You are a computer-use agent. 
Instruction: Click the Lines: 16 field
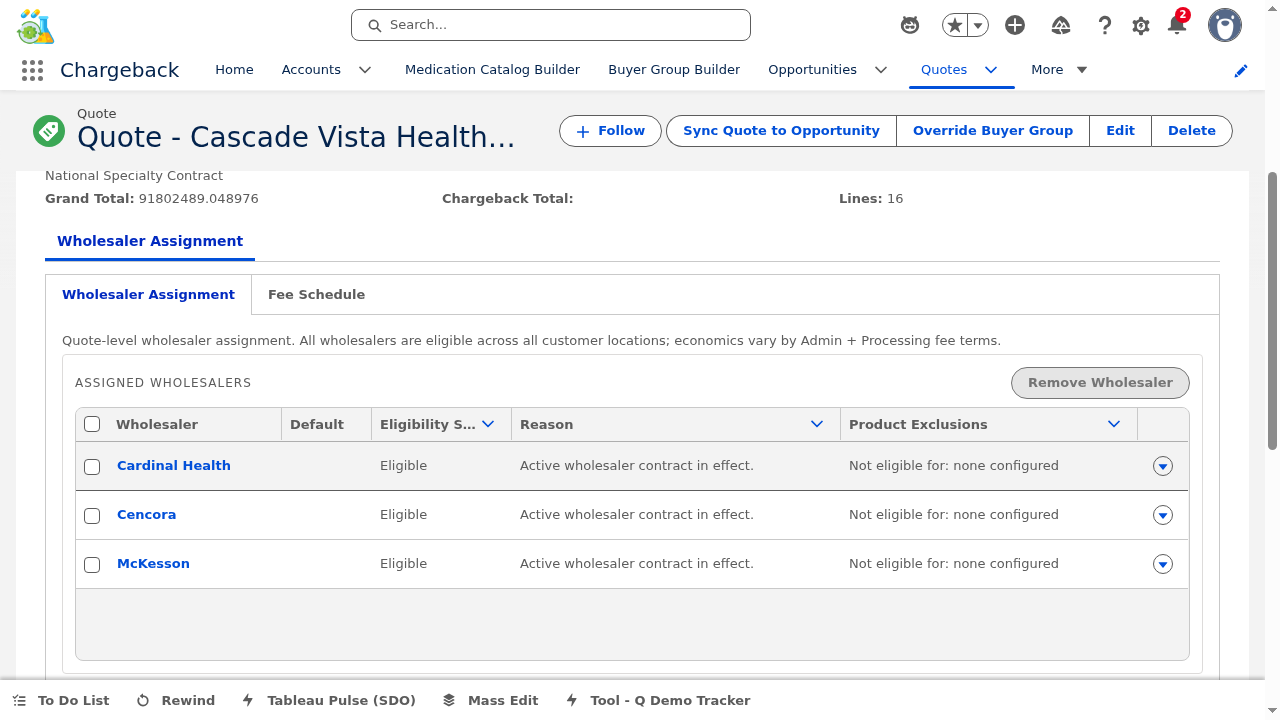871,199
